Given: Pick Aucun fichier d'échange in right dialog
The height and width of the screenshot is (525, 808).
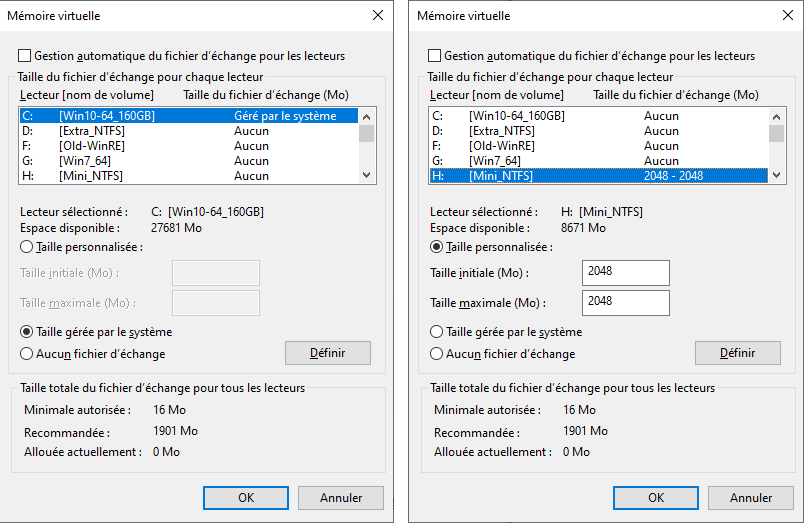Looking at the screenshot, I should (437, 354).
